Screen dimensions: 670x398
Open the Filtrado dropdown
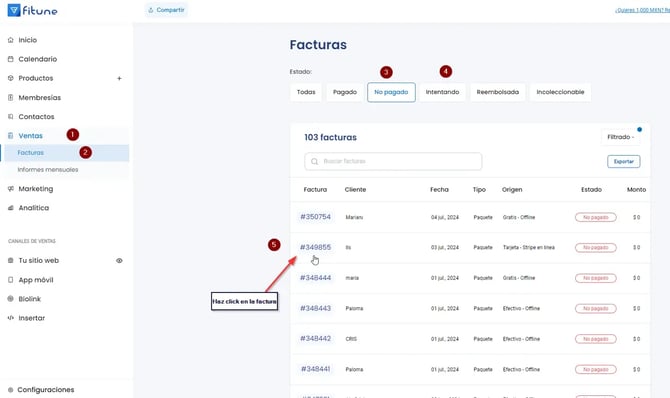pos(620,137)
